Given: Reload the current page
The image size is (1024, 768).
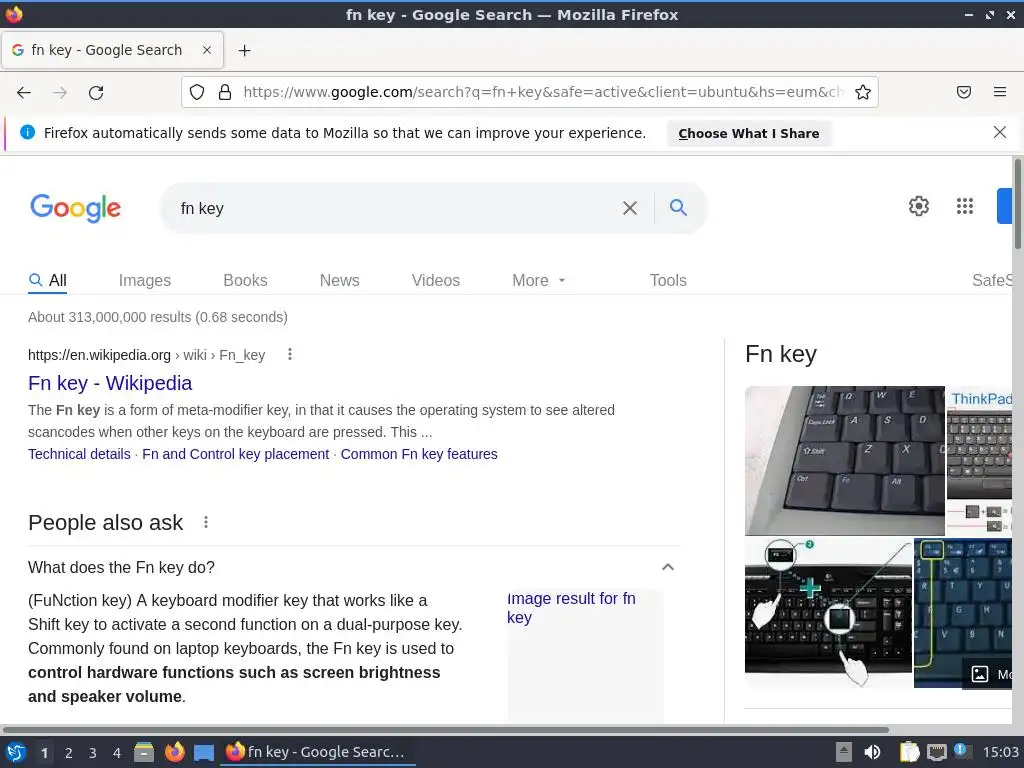Looking at the screenshot, I should pyautogui.click(x=96, y=93).
